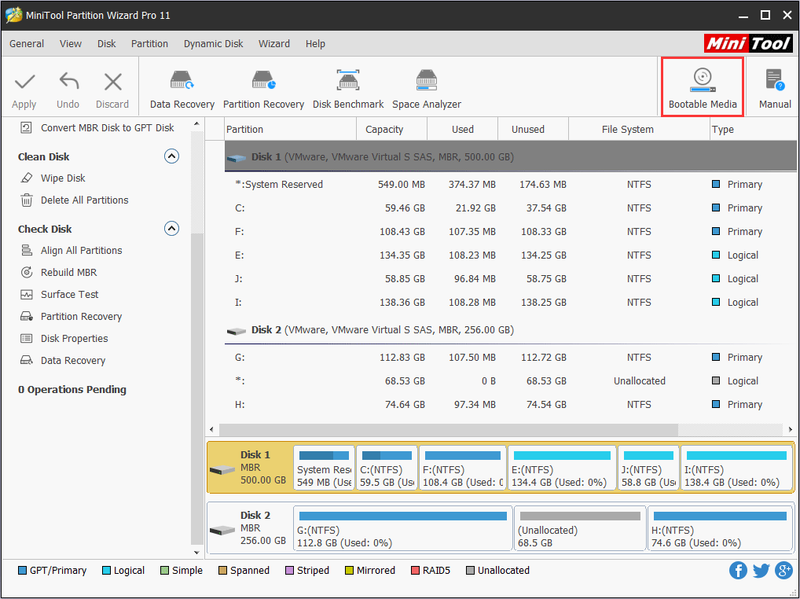Select the G: partition row
Screen dimensions: 800x599
pos(510,357)
